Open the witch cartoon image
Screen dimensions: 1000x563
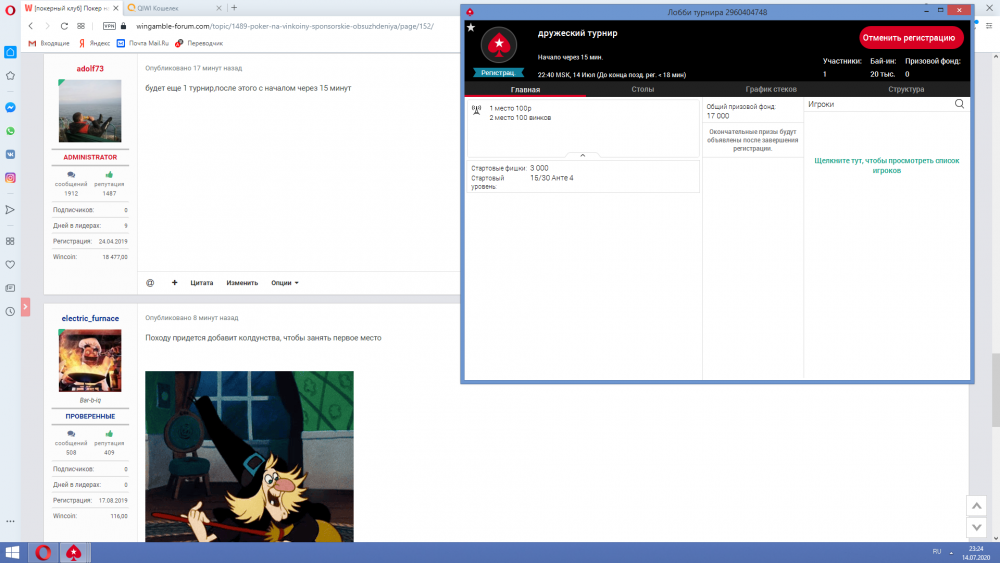click(249, 457)
